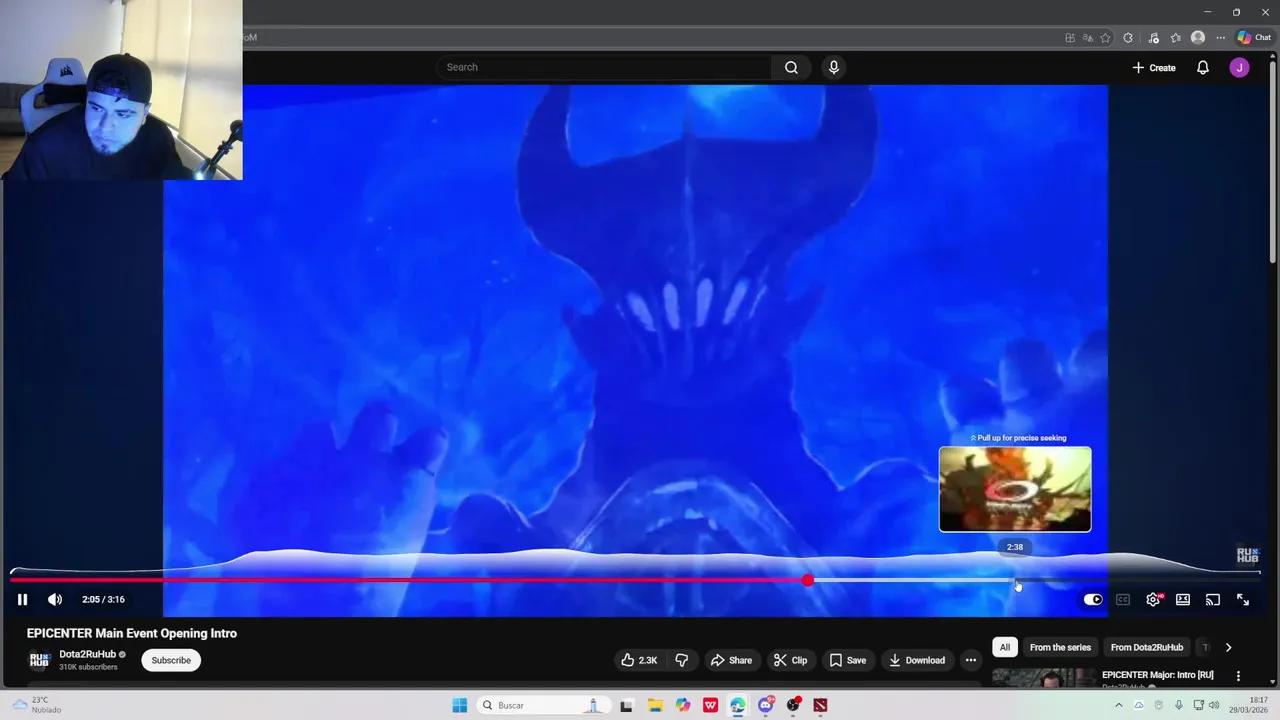Open options for EPICENTER Major Intro video
Image resolution: width=1280 pixels, height=720 pixels.
(x=1238, y=676)
